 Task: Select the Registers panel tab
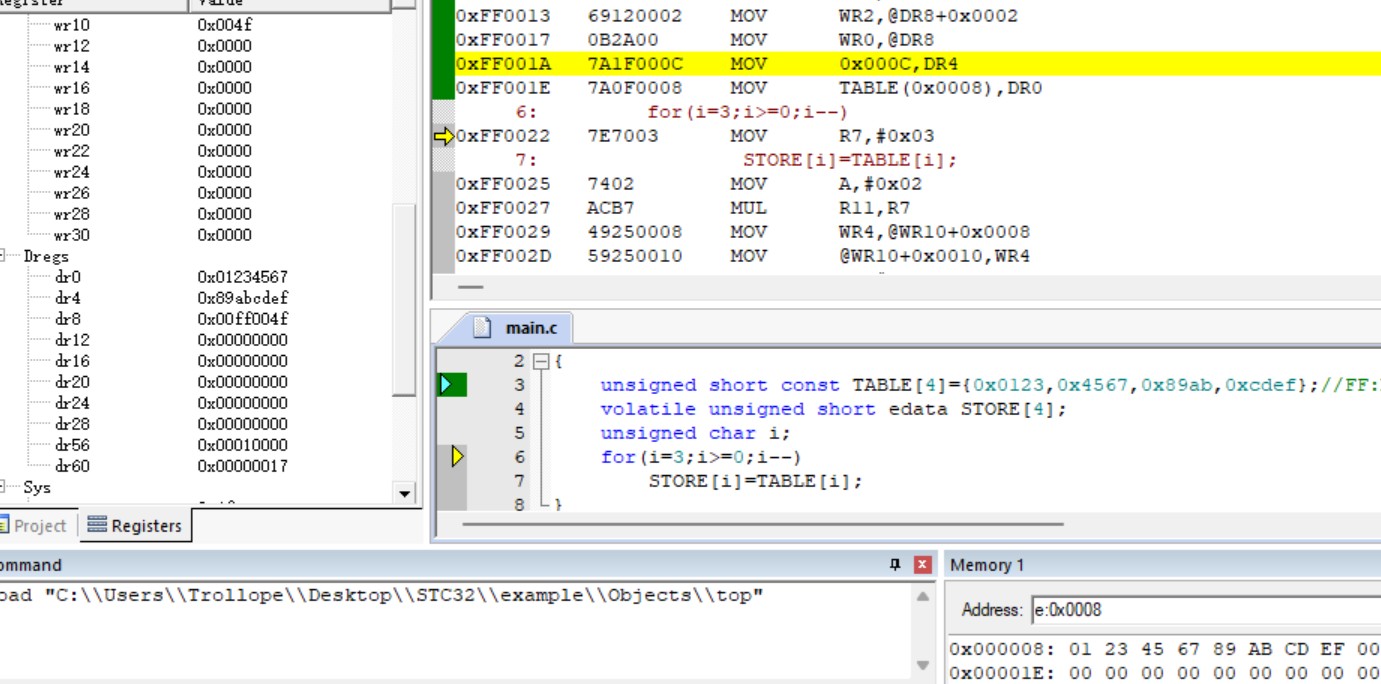[x=135, y=526]
